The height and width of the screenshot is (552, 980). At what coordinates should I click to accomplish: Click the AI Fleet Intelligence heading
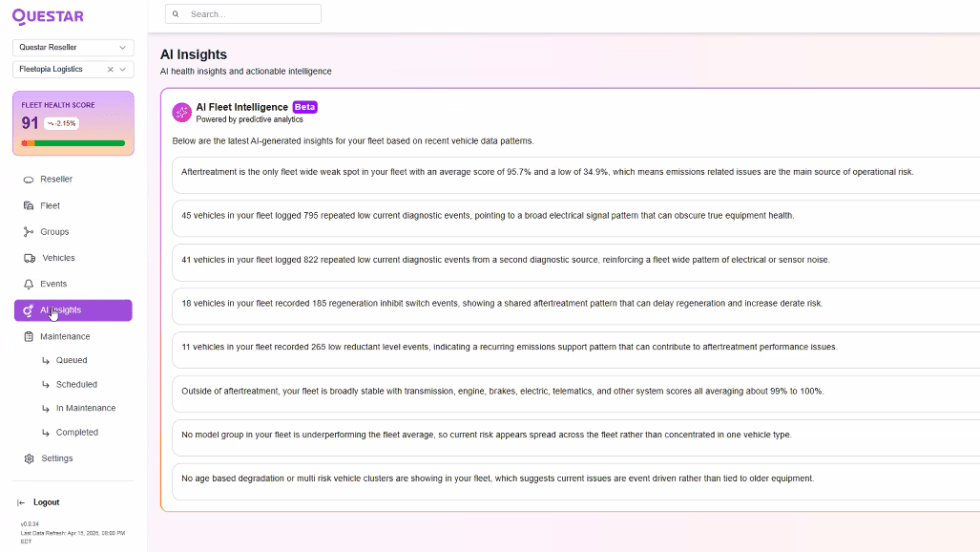tap(242, 107)
